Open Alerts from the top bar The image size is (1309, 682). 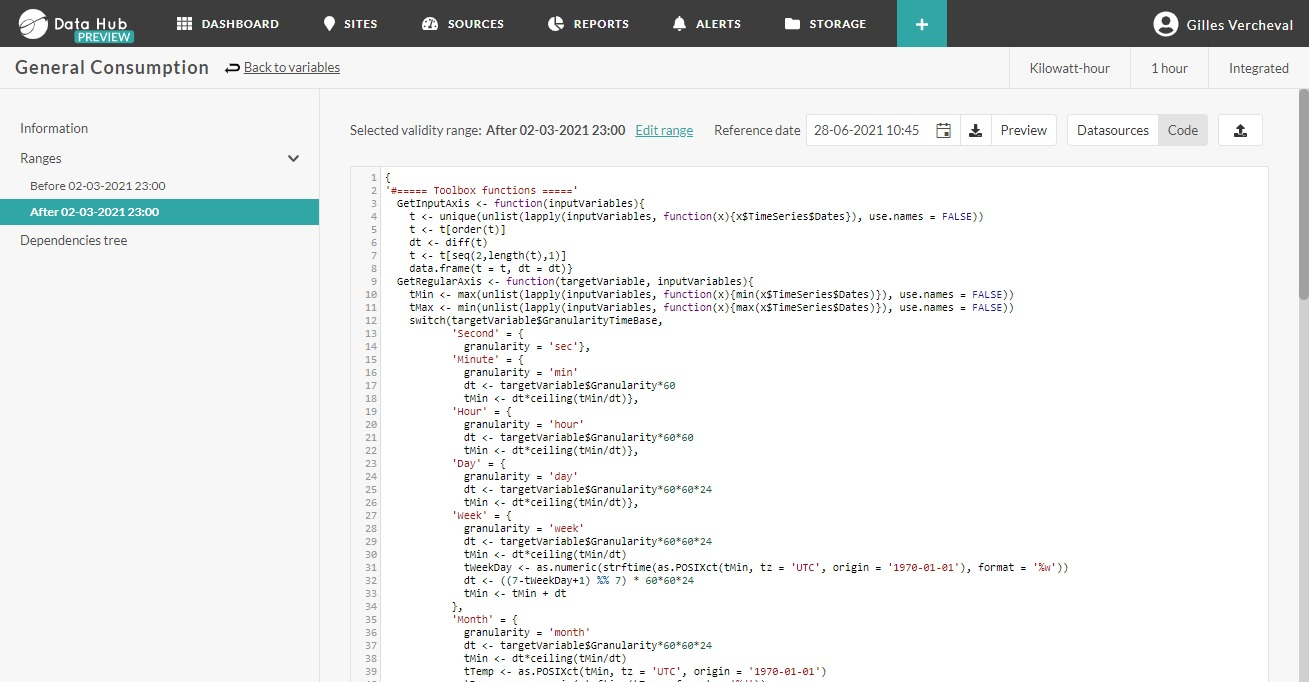click(x=707, y=23)
